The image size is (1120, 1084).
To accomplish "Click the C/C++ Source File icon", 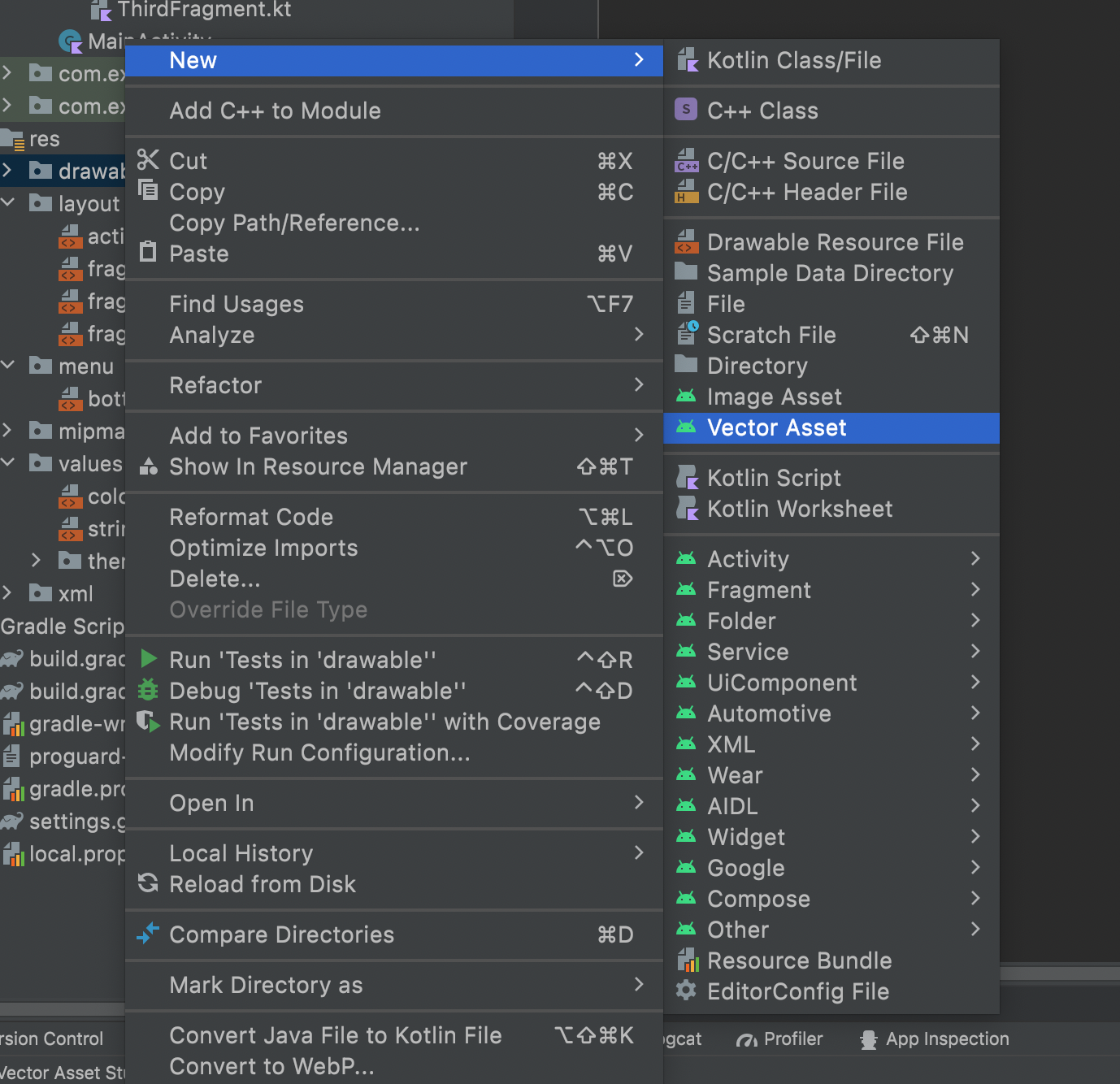I will point(687,161).
